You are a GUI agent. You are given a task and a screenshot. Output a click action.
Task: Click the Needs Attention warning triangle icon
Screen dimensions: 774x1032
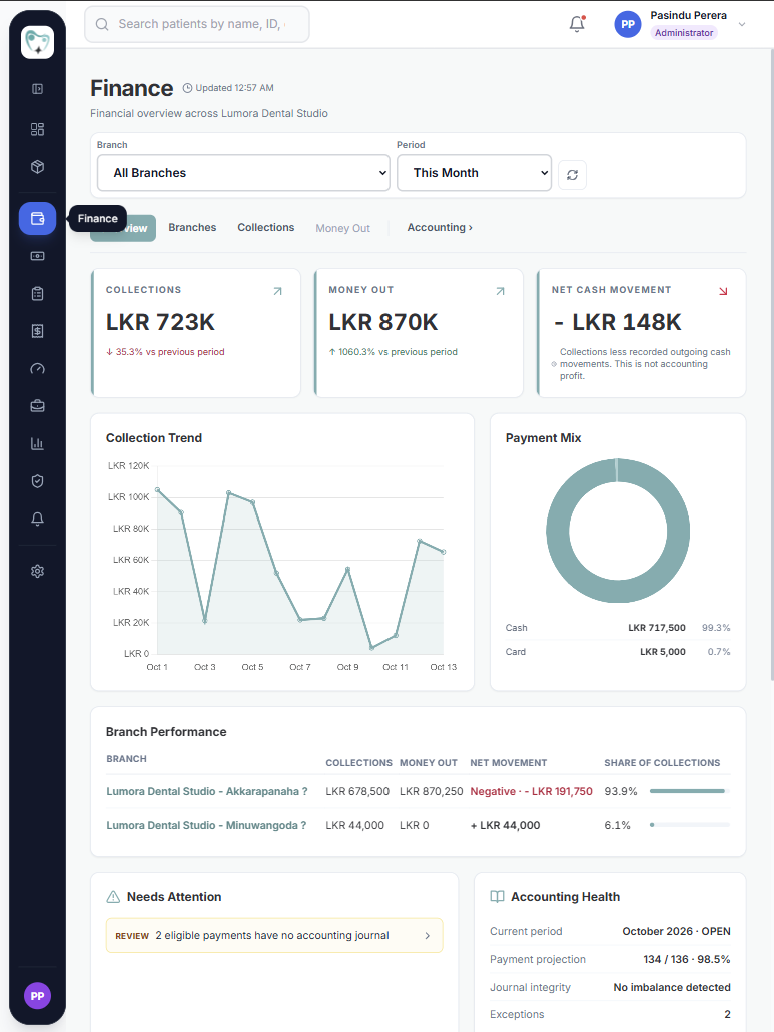click(113, 897)
